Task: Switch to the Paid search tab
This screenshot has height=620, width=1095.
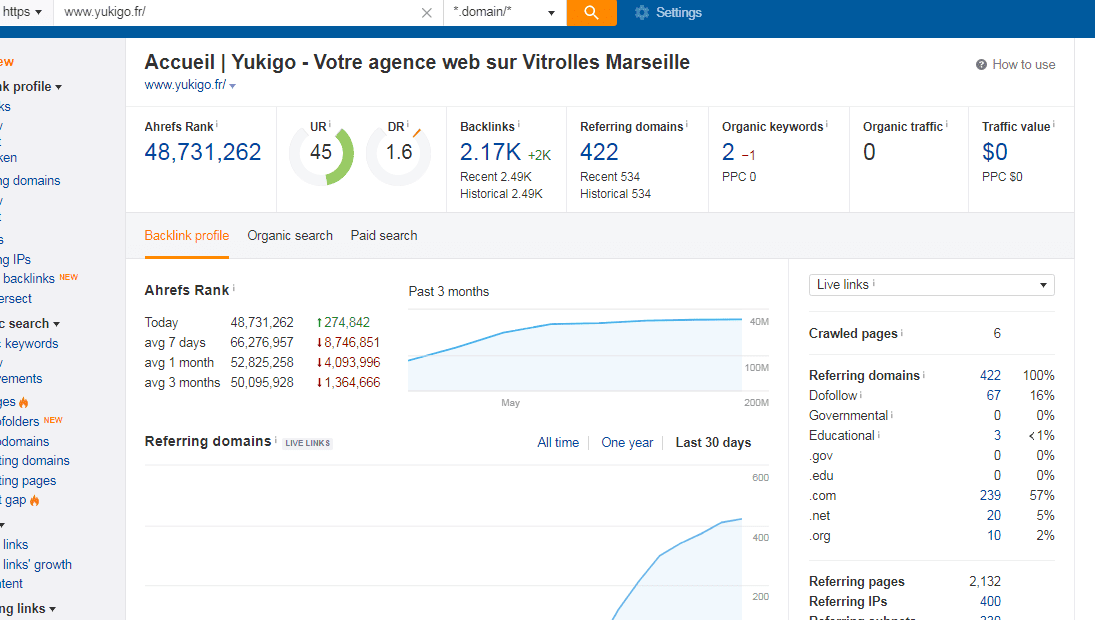Action: coord(384,235)
